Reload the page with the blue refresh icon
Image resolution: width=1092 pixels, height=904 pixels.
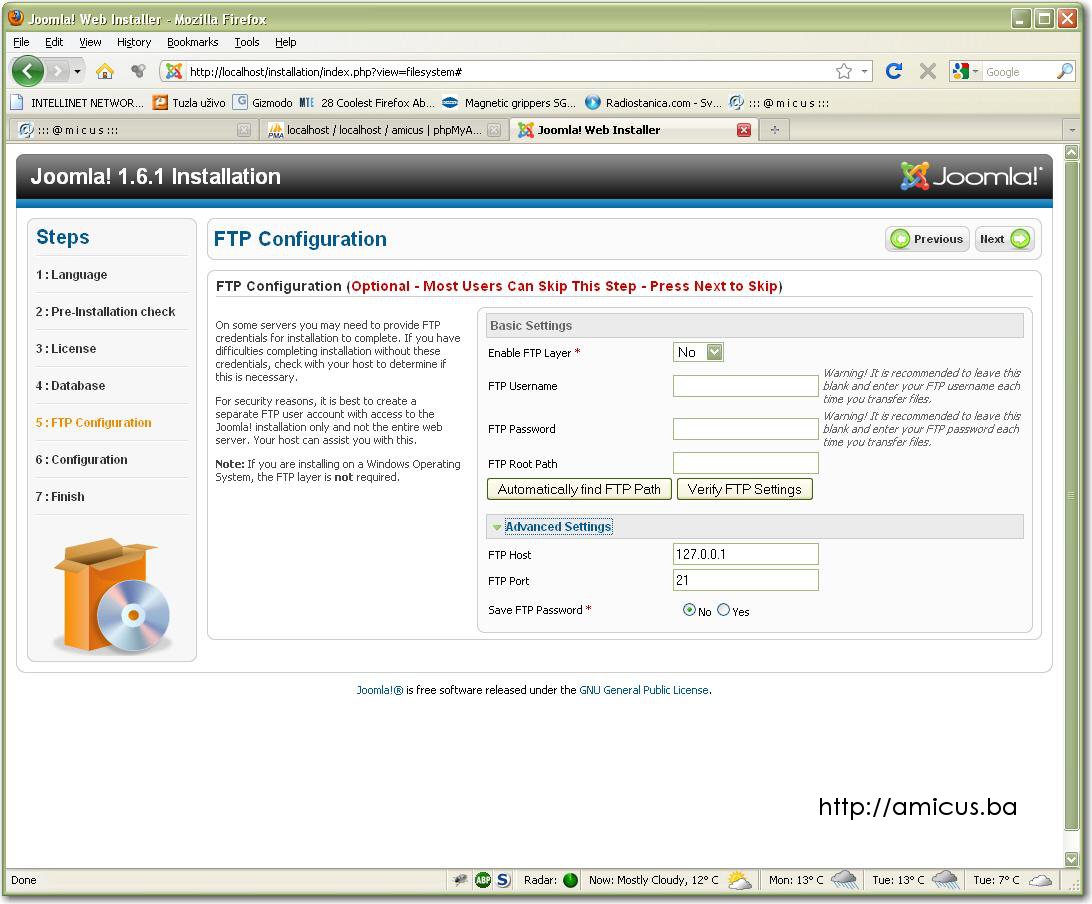pos(894,71)
